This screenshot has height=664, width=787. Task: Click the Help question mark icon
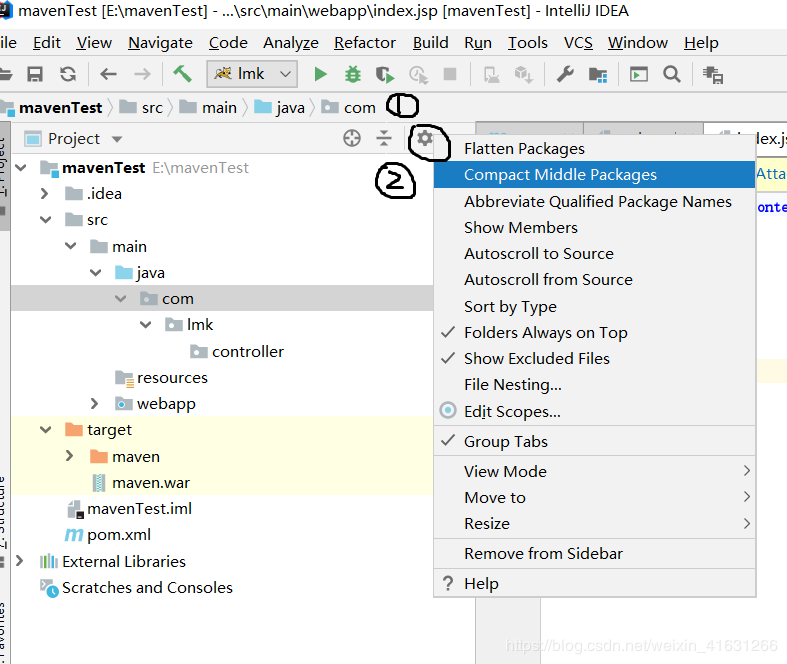448,583
